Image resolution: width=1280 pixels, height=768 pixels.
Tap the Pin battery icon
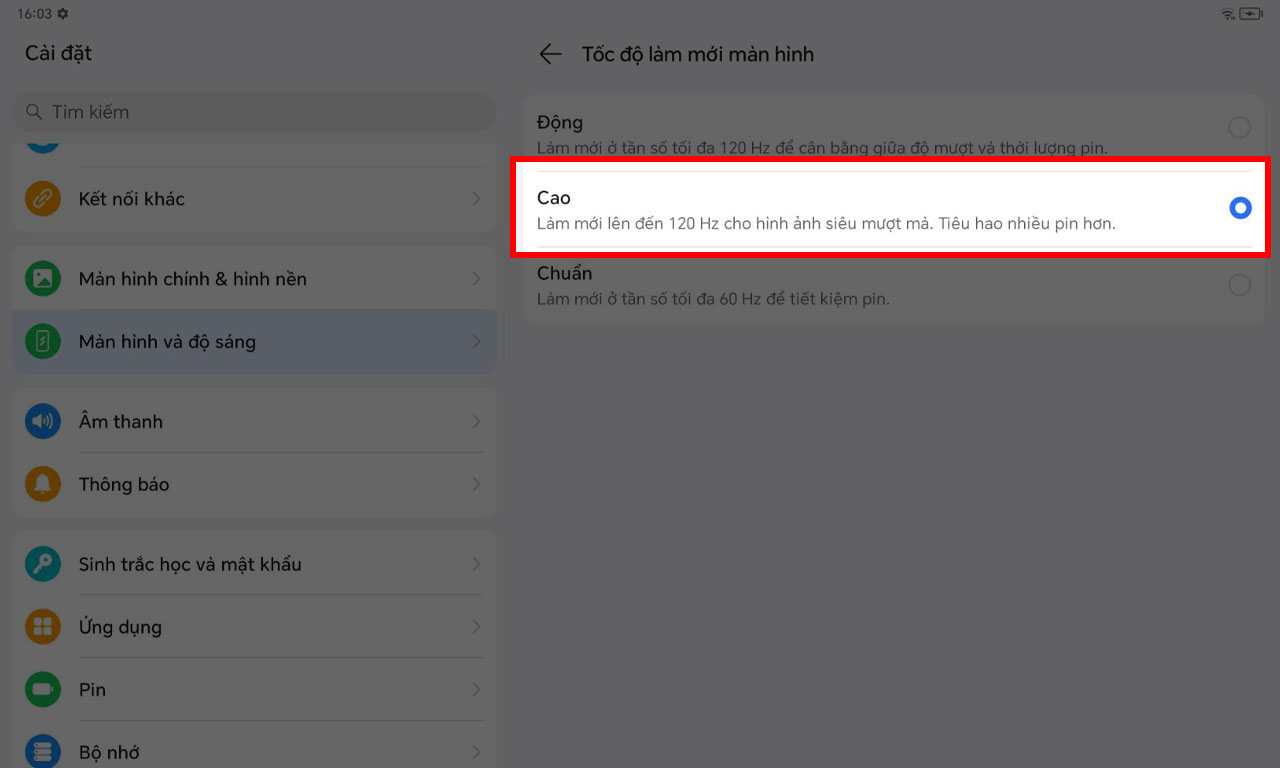pyautogui.click(x=42, y=689)
